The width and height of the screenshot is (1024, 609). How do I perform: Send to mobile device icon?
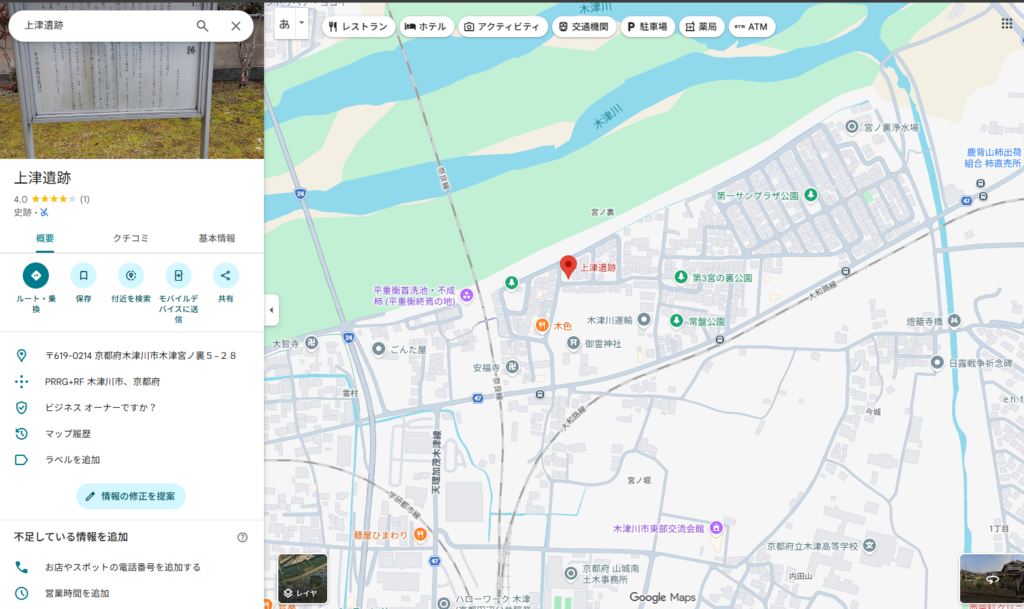click(178, 275)
